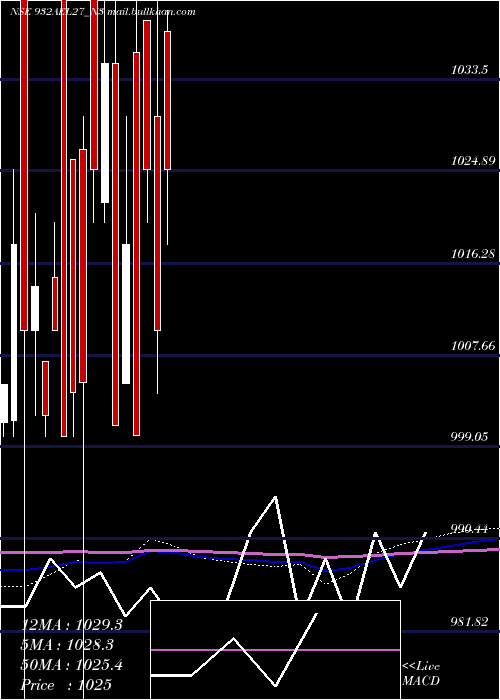
Task: Click the 12MA : 1029.3 readout
Action: tap(72, 625)
